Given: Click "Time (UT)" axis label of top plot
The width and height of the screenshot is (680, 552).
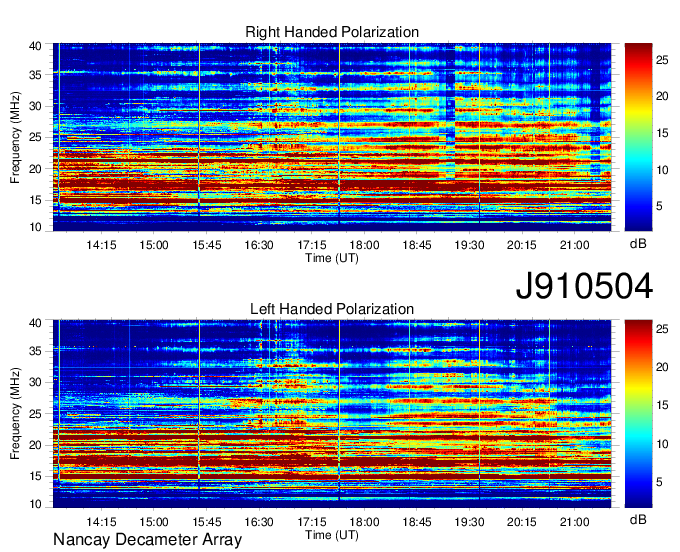Looking at the screenshot, I should click(332, 258).
